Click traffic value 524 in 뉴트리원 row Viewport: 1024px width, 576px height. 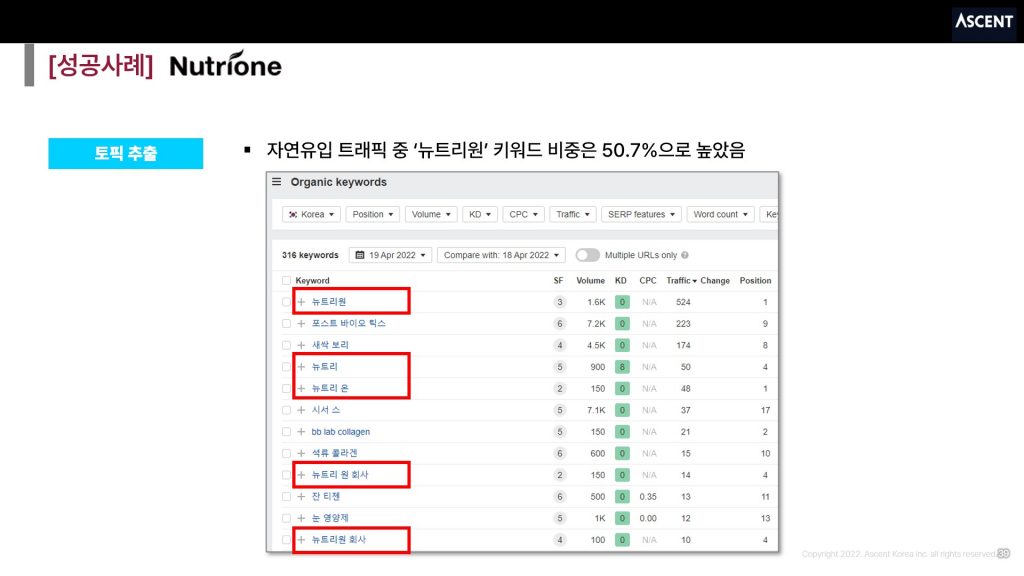(683, 302)
